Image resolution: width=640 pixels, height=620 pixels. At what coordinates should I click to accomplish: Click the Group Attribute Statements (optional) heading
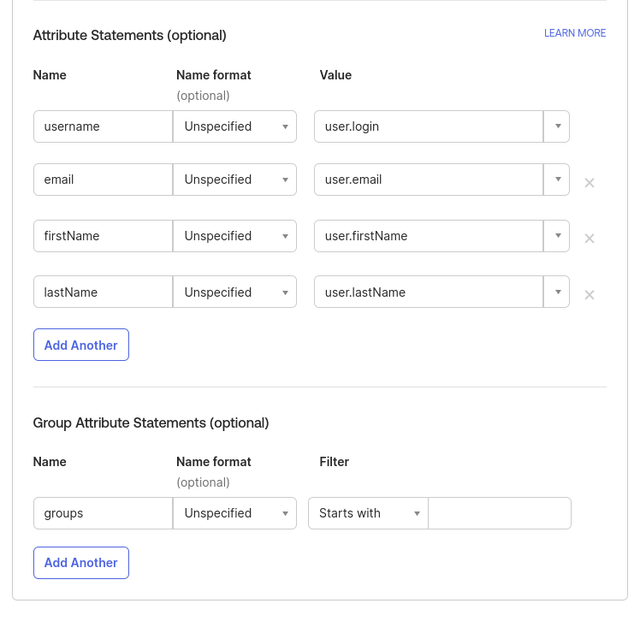point(151,423)
